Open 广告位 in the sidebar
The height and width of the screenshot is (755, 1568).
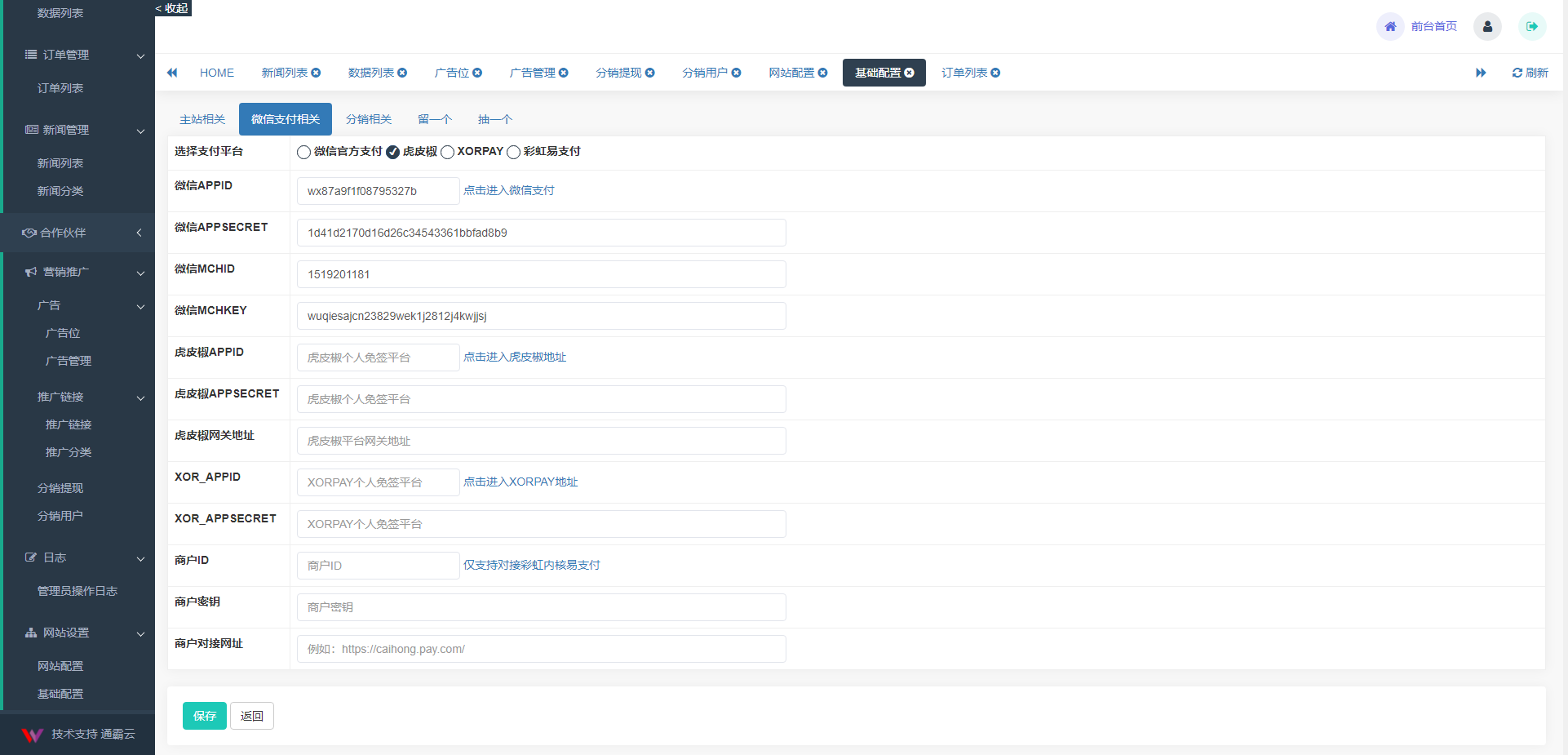tap(63, 333)
